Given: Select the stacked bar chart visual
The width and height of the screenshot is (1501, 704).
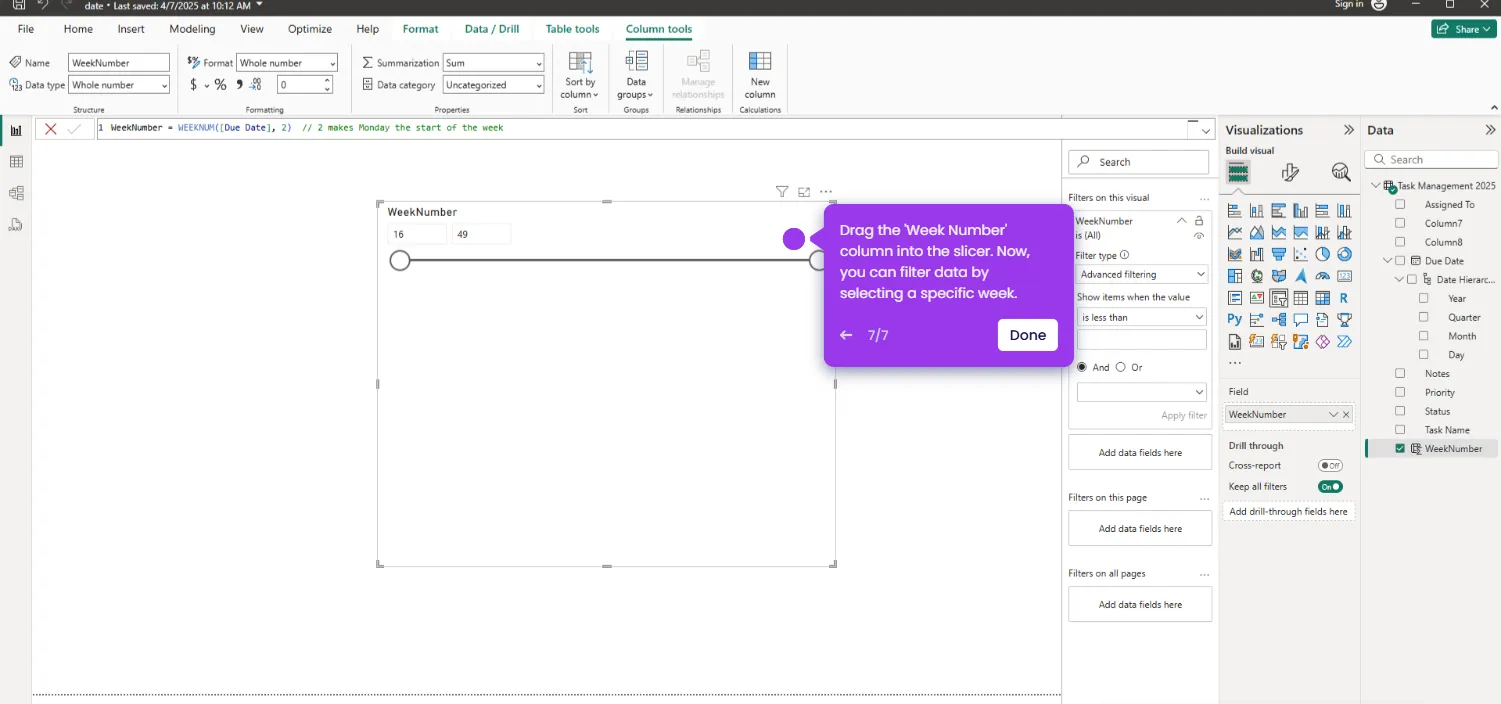Looking at the screenshot, I should 1235,211.
